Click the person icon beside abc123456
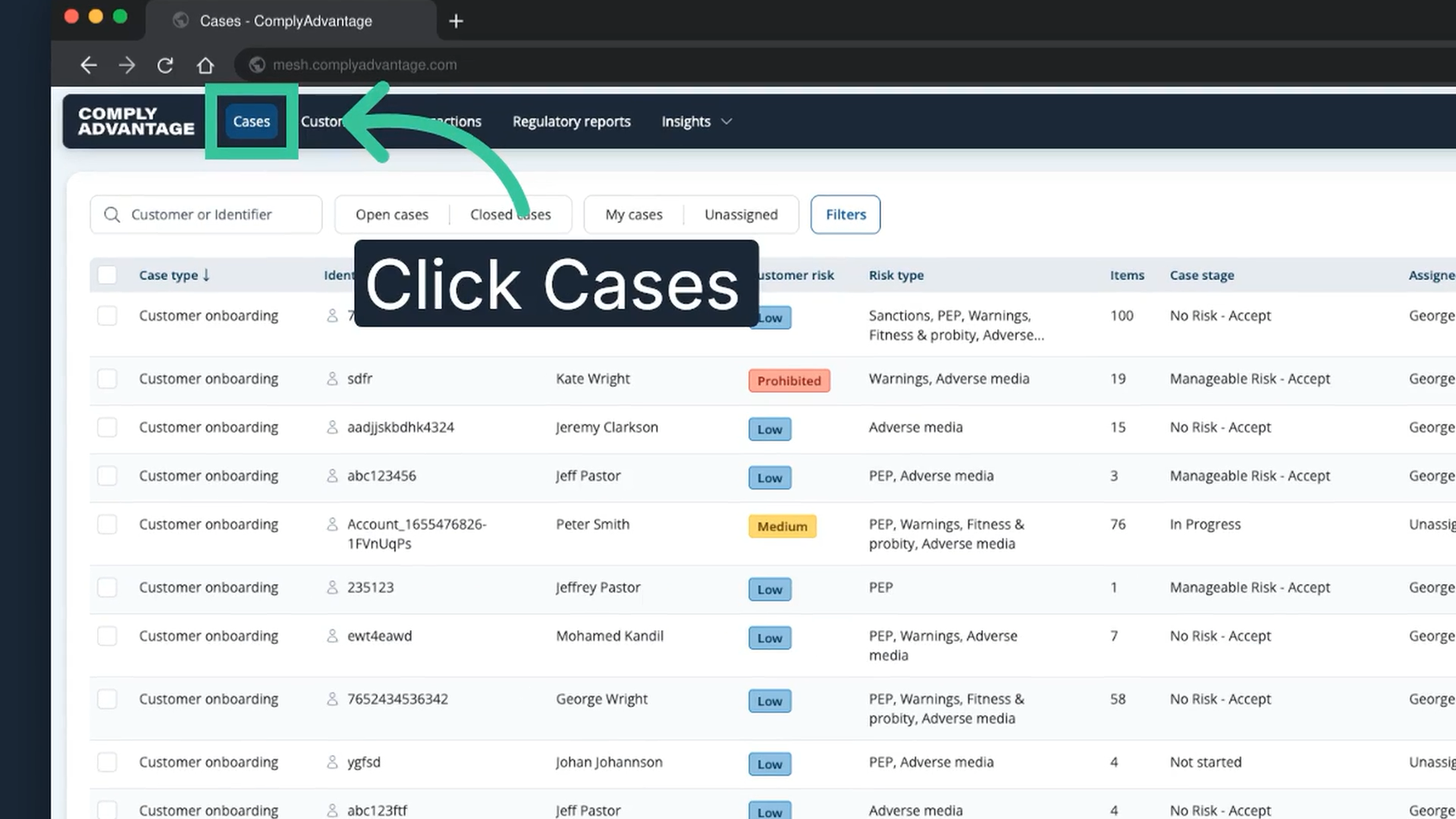The height and width of the screenshot is (819, 1456). click(x=332, y=475)
